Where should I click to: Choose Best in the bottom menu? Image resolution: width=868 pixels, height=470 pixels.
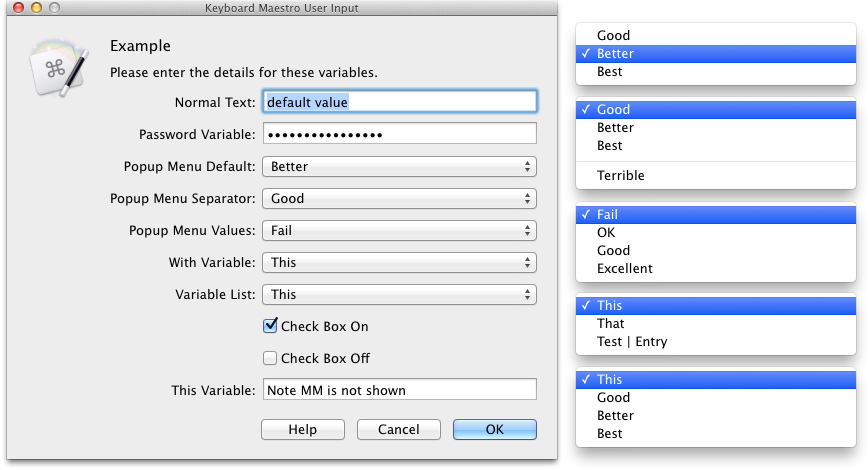point(716,435)
